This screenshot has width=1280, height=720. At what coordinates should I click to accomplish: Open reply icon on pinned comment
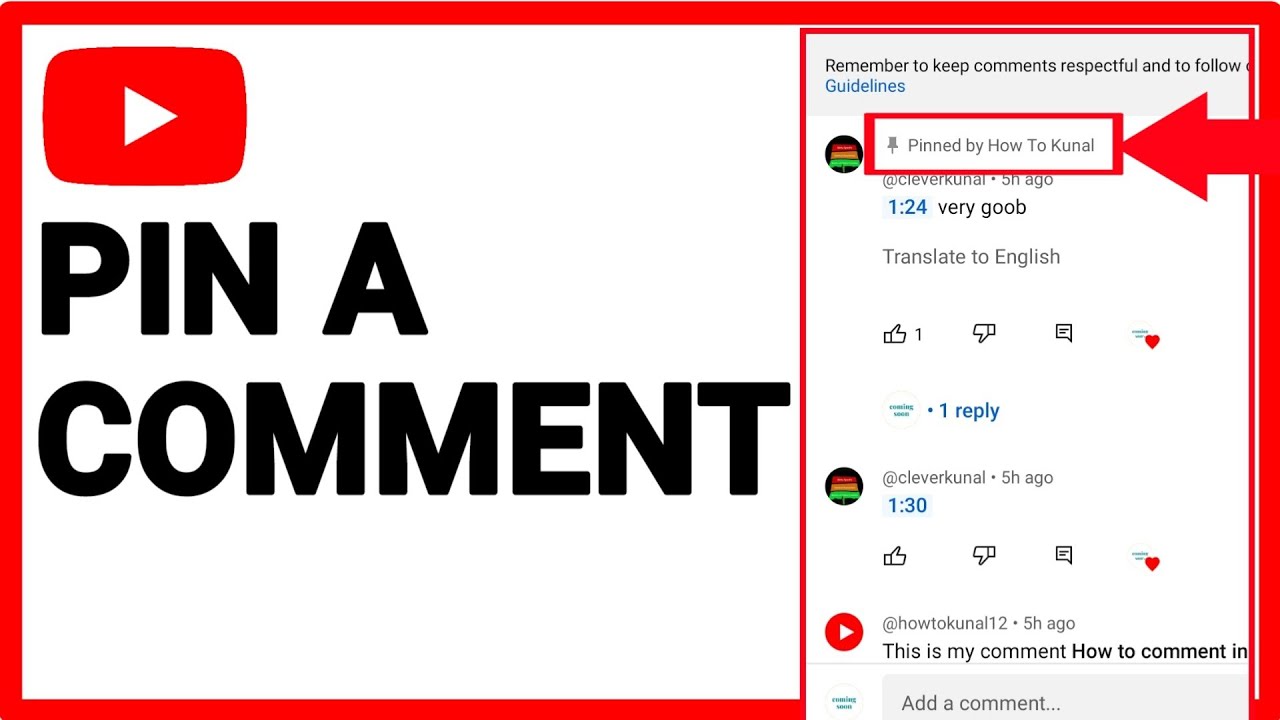[x=1064, y=334]
